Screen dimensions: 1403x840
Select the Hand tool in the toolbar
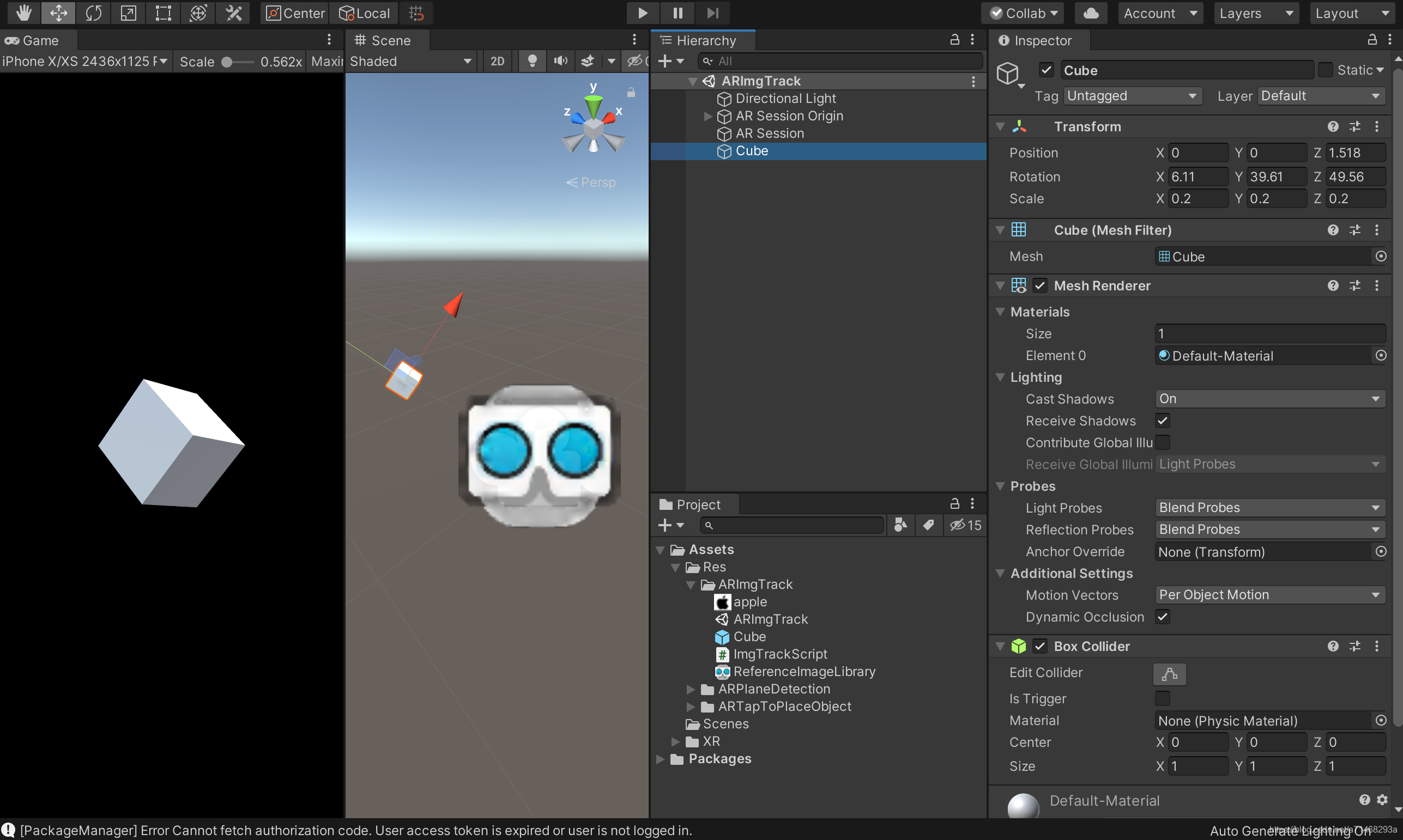click(23, 13)
